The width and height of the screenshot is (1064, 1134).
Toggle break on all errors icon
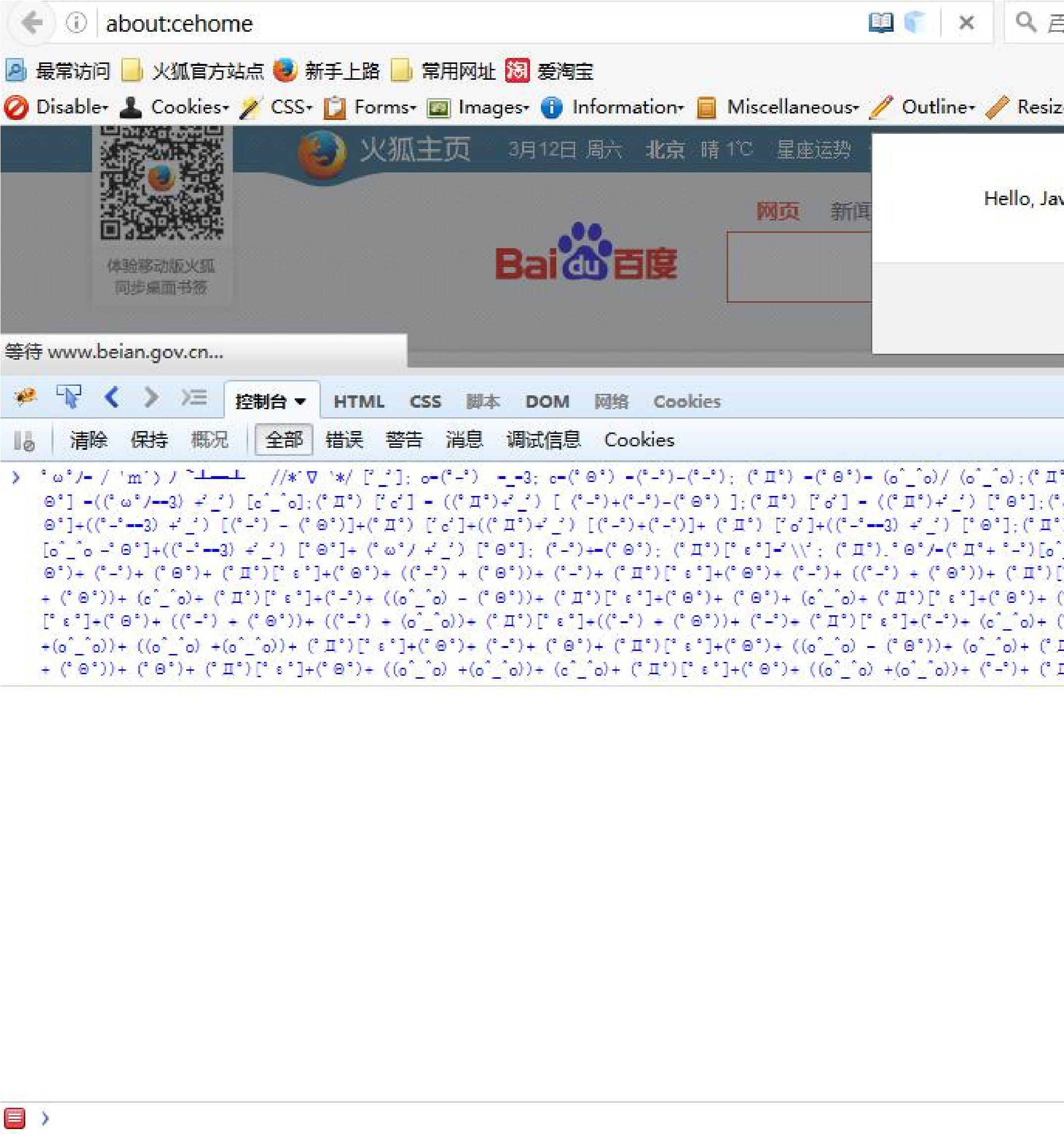[x=24, y=440]
